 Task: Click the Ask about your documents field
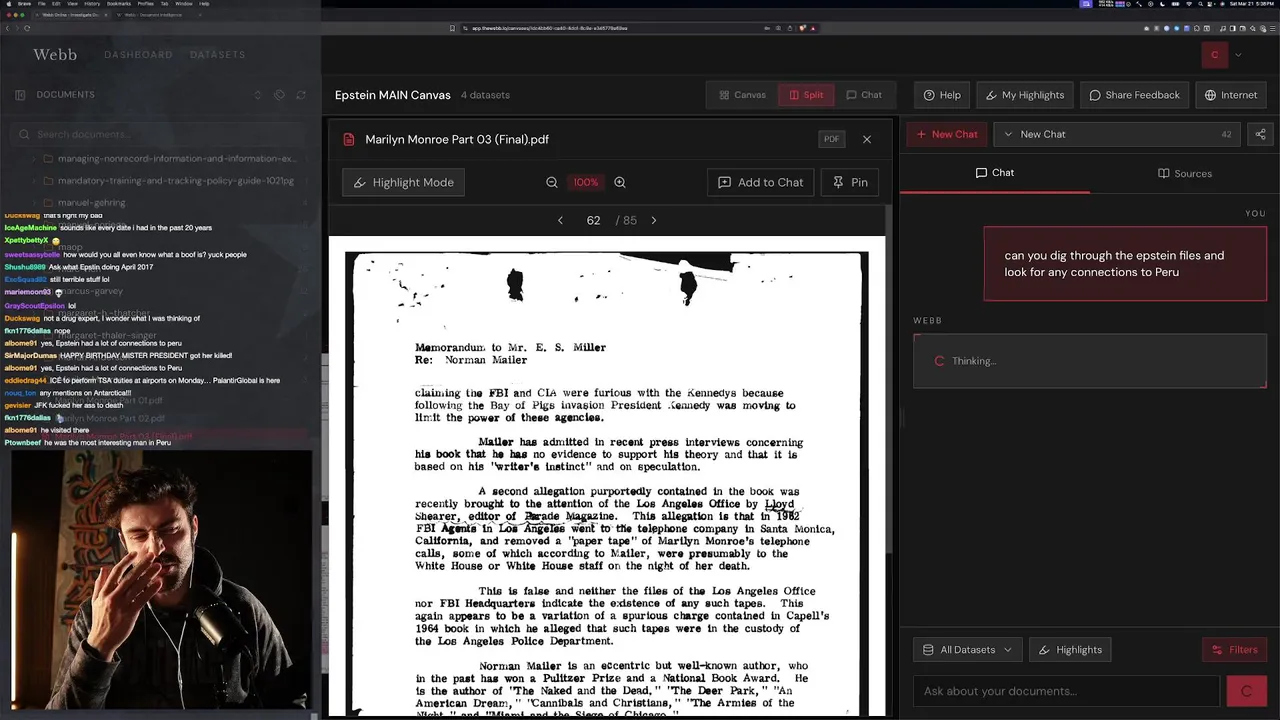(x=1066, y=691)
